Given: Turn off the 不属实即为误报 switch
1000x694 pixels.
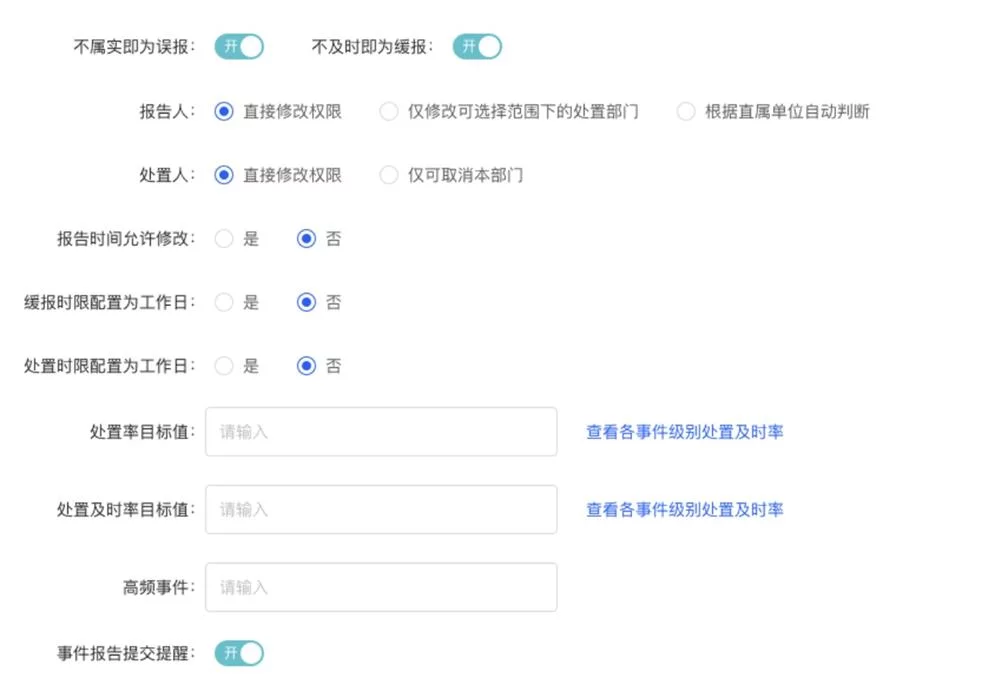Looking at the screenshot, I should 238,46.
